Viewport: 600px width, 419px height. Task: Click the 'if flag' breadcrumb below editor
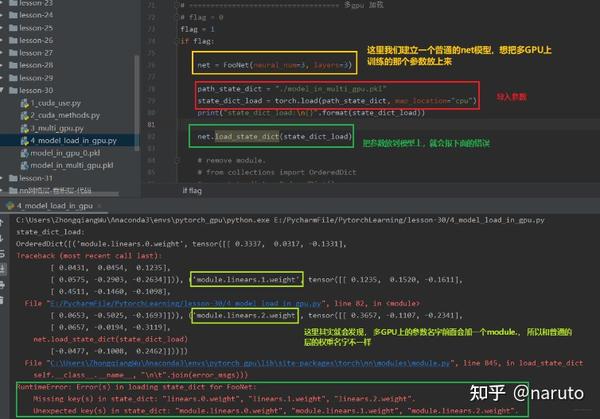click(x=192, y=191)
